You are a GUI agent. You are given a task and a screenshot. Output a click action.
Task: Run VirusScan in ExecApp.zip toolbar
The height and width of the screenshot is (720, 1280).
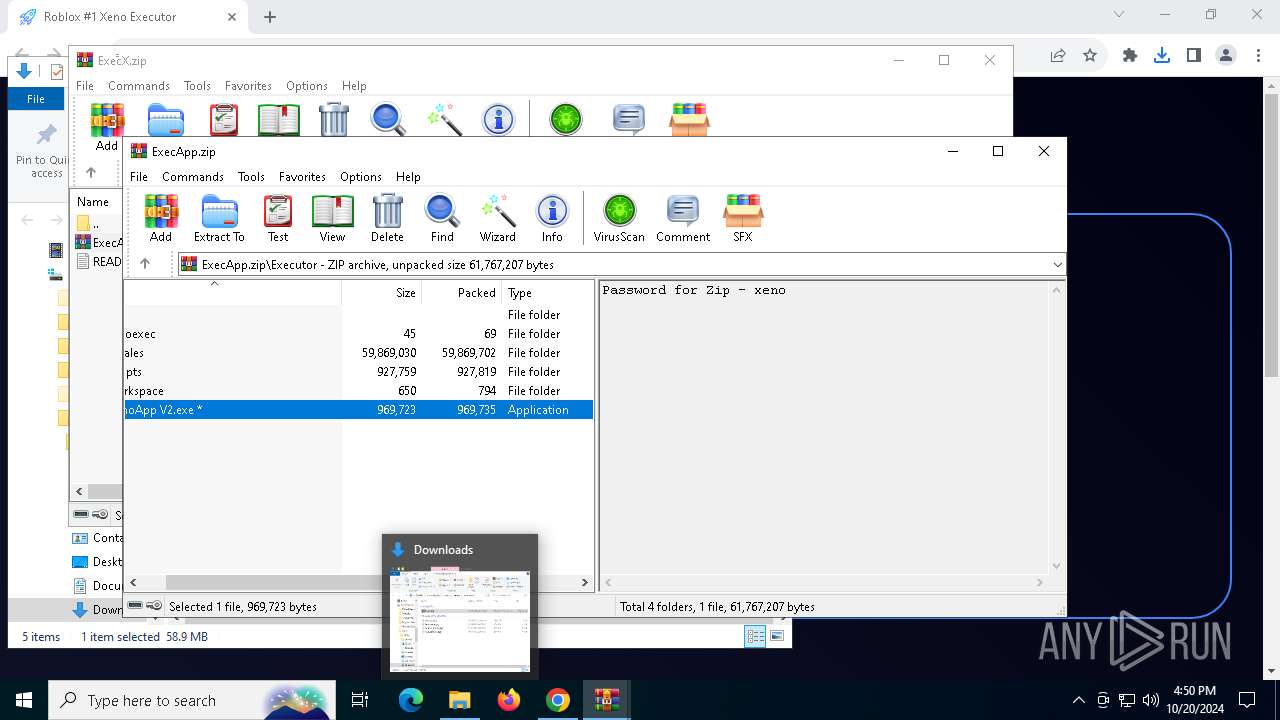coord(619,218)
